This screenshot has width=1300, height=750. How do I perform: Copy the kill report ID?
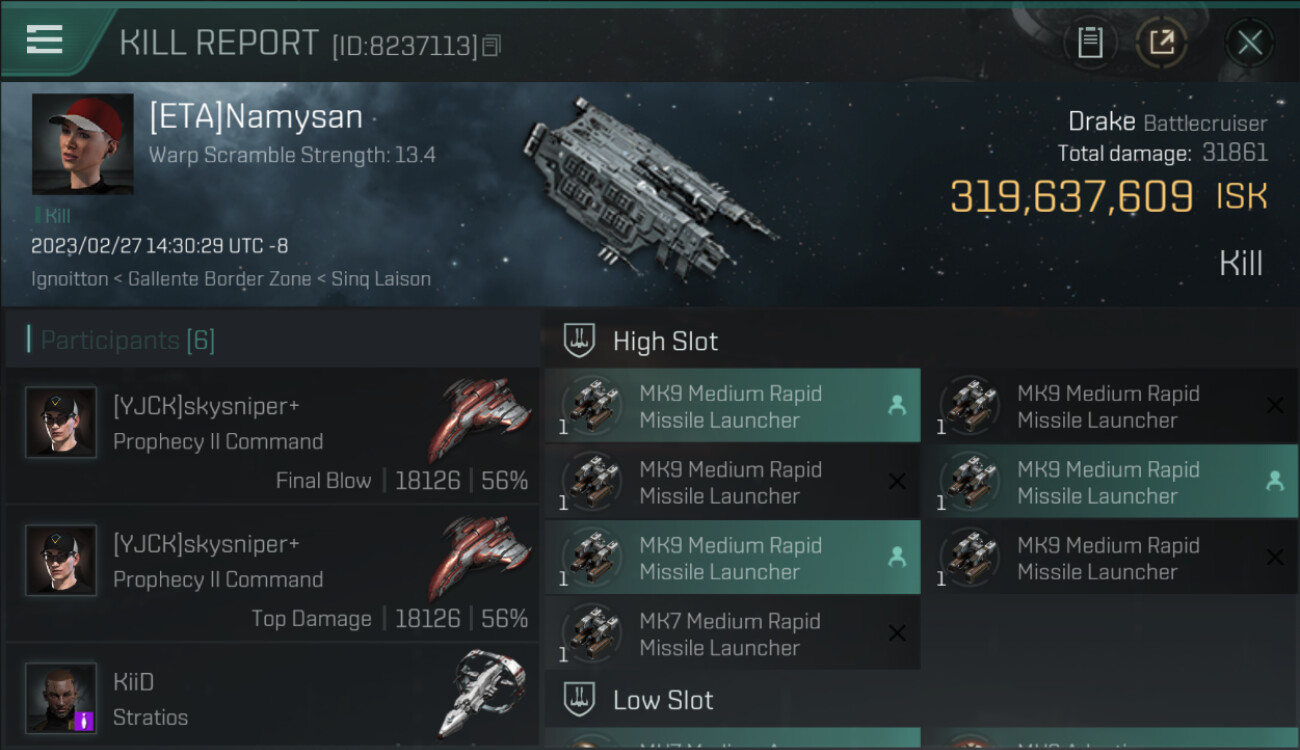(491, 45)
